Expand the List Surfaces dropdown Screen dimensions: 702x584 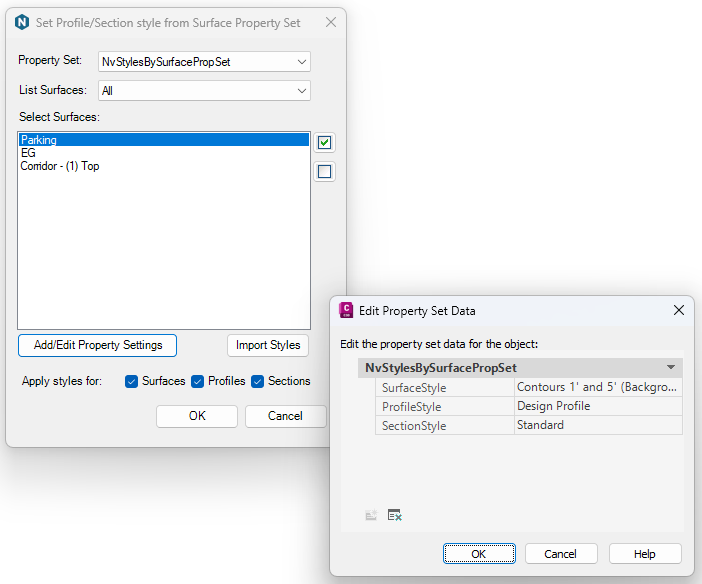205,91
